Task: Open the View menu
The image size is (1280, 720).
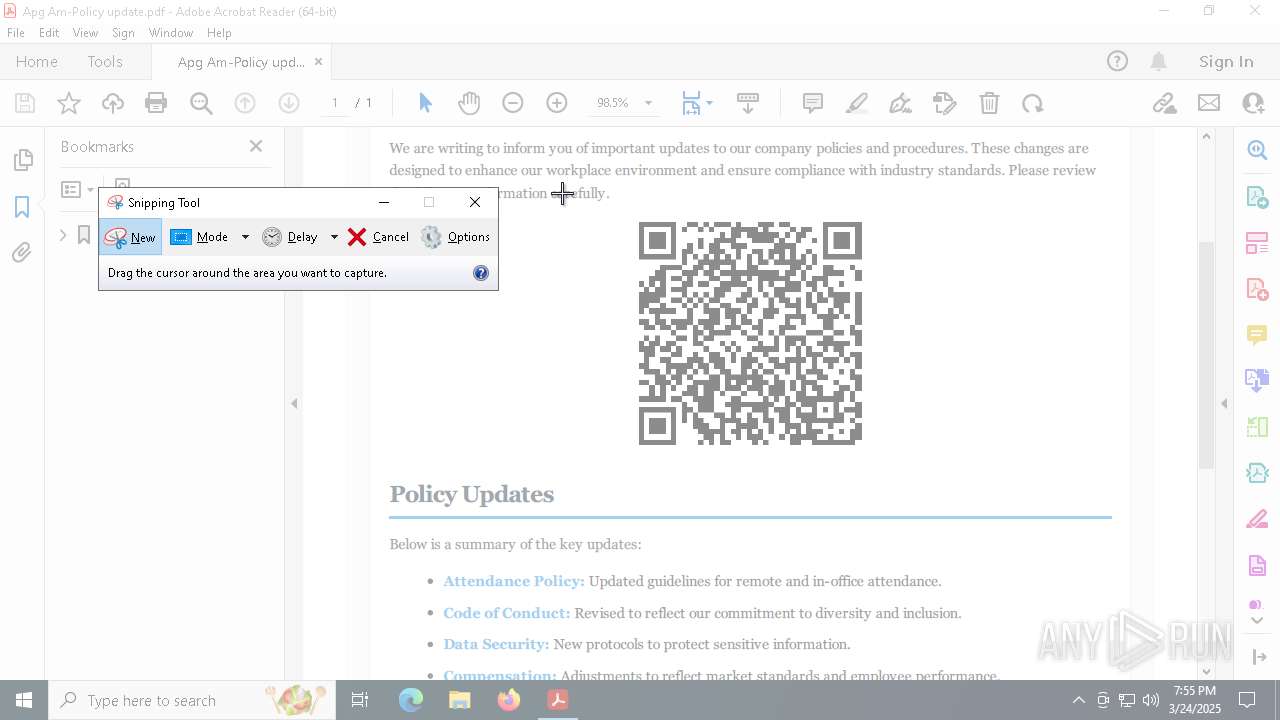Action: (x=85, y=33)
